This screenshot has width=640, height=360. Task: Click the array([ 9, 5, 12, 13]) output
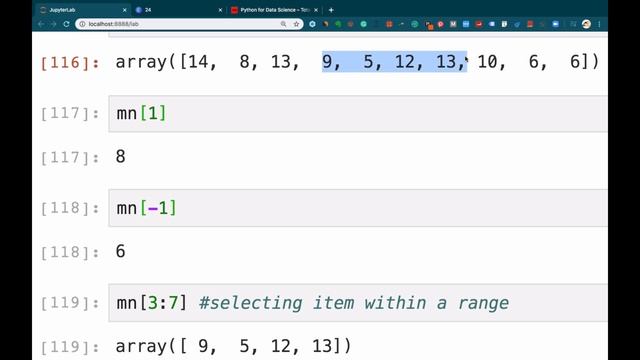tap(233, 346)
